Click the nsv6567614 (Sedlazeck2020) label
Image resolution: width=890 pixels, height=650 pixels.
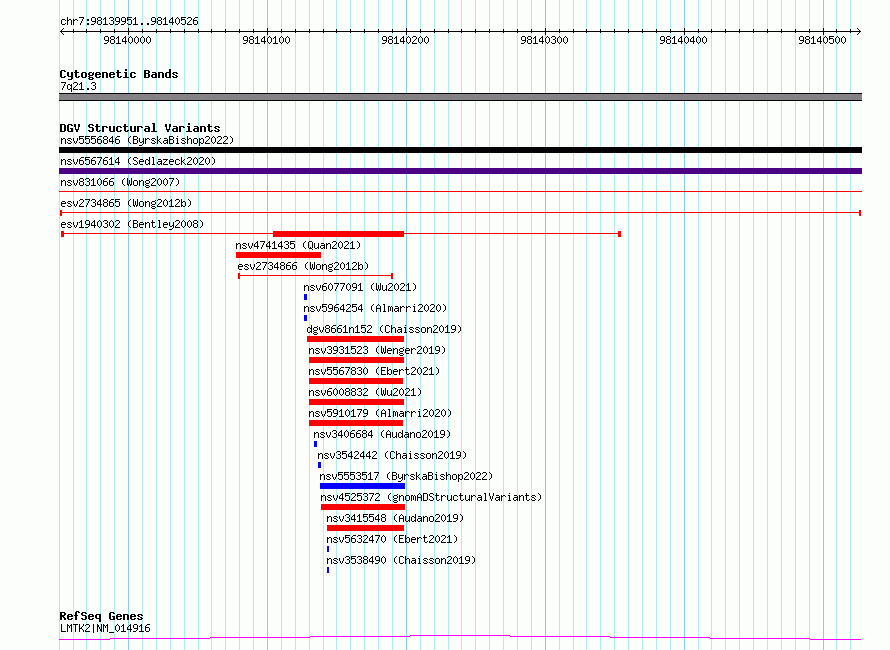pyautogui.click(x=138, y=161)
